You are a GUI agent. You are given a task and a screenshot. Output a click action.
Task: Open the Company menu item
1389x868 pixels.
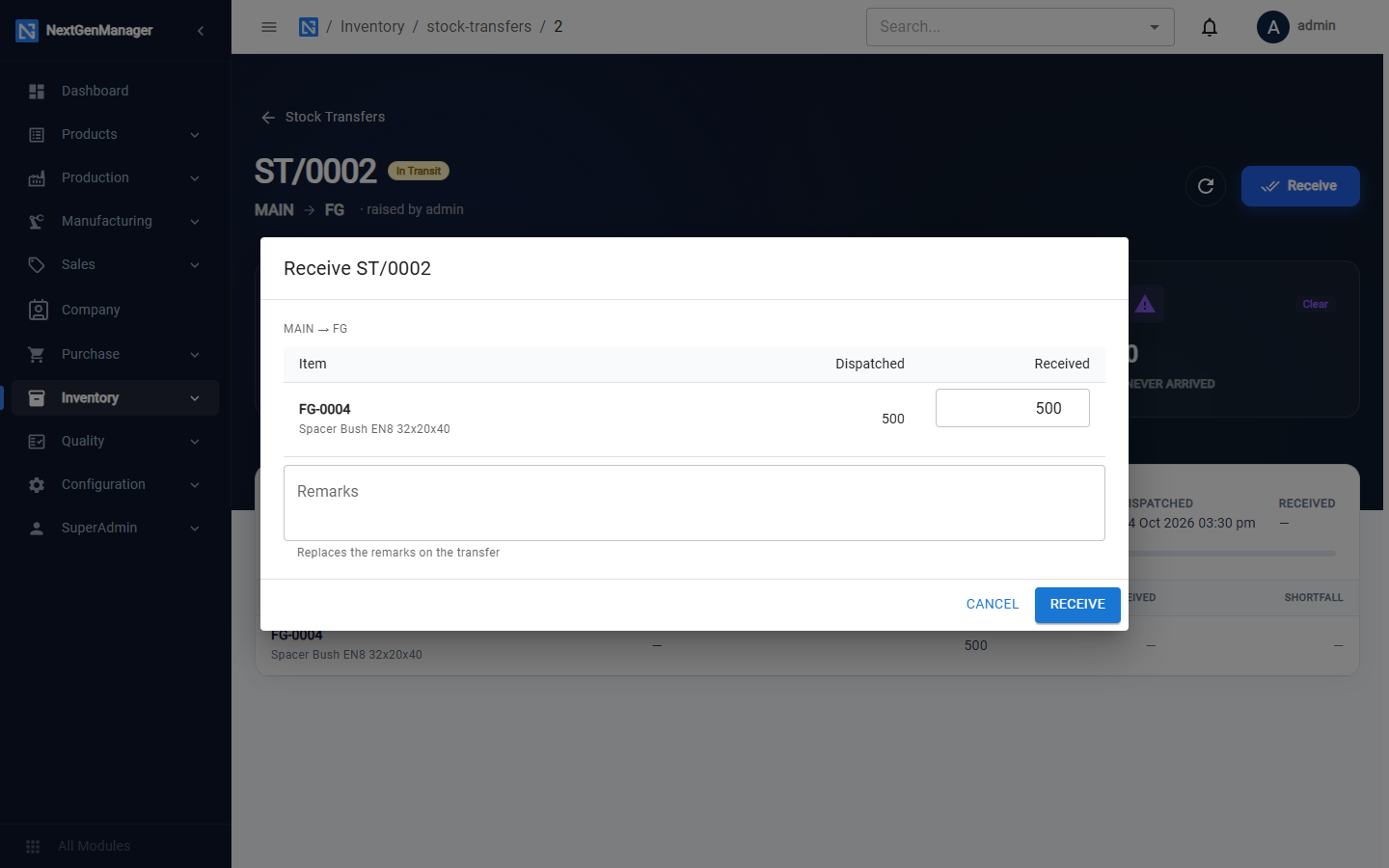point(116,310)
